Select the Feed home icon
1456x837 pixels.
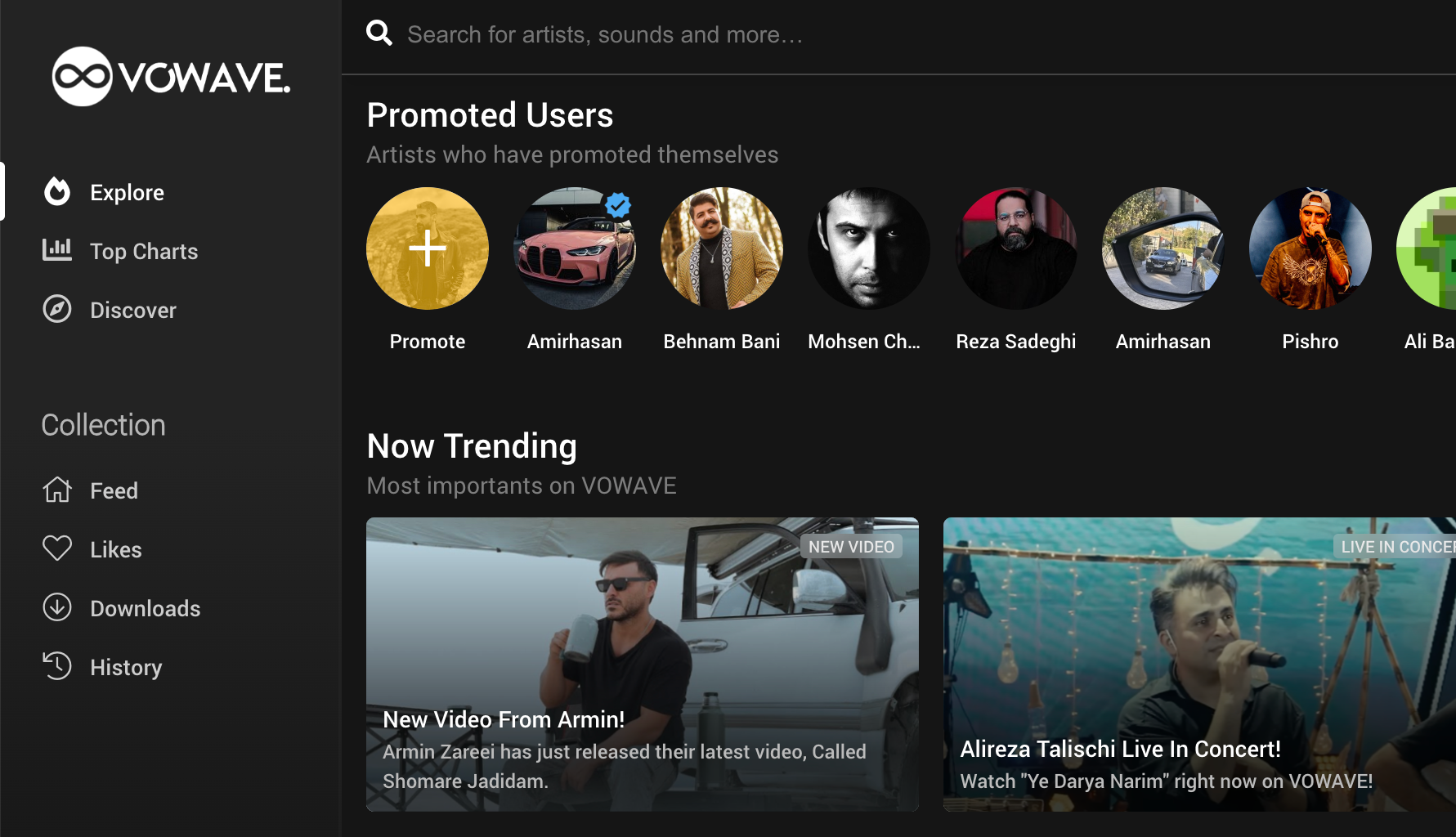[57, 490]
